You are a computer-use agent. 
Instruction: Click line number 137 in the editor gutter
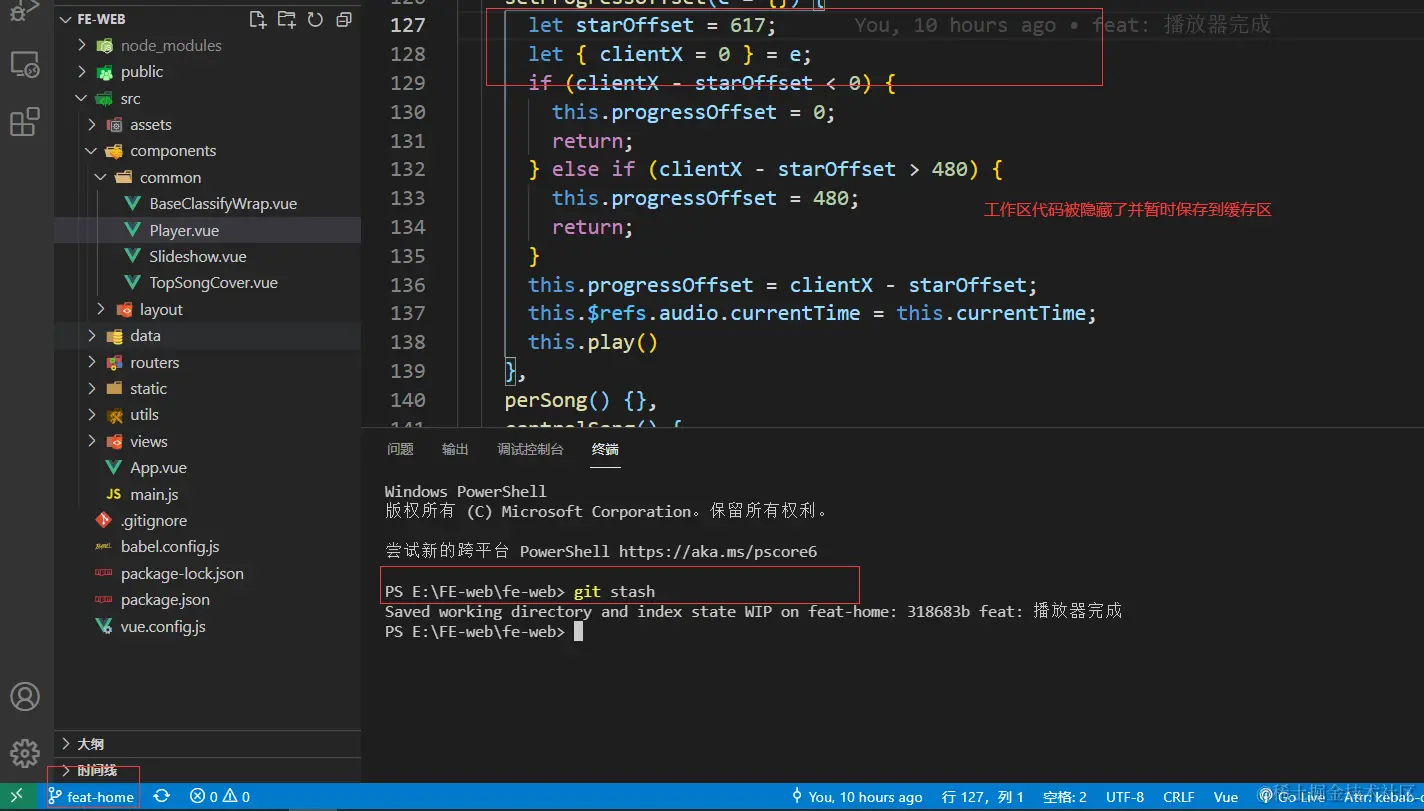pos(408,313)
